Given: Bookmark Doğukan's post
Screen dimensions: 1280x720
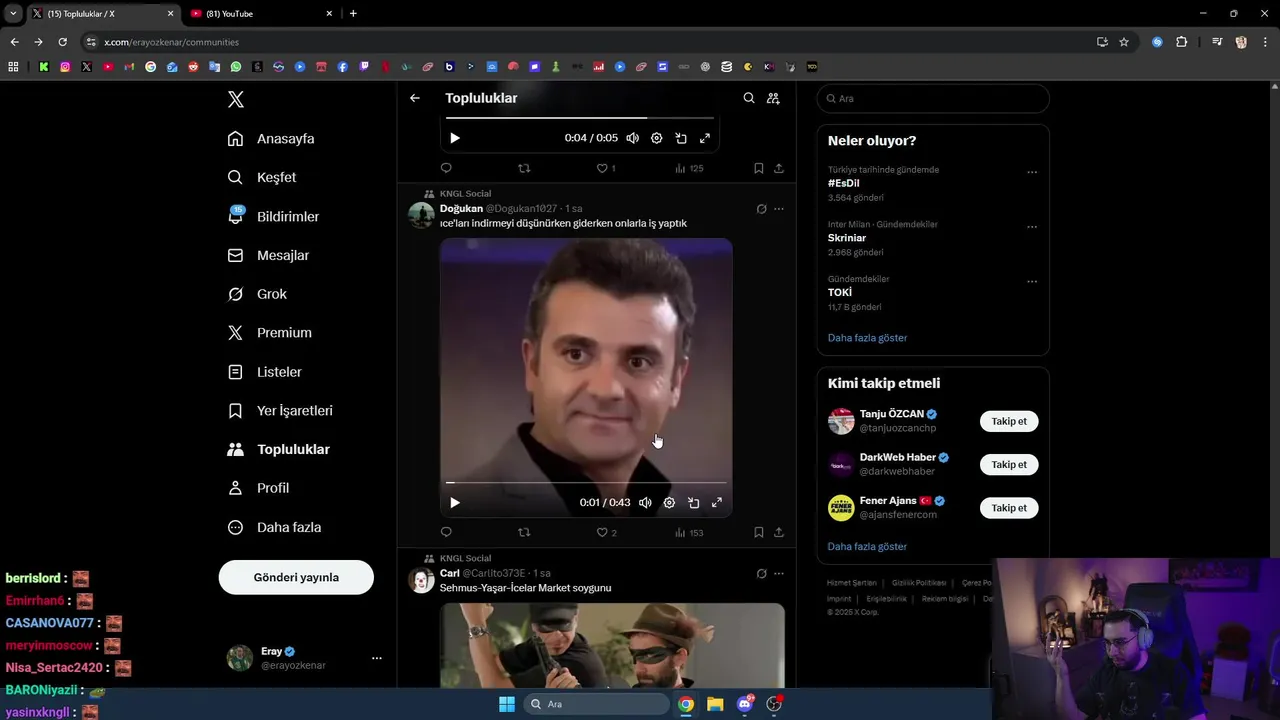Looking at the screenshot, I should pyautogui.click(x=759, y=533).
